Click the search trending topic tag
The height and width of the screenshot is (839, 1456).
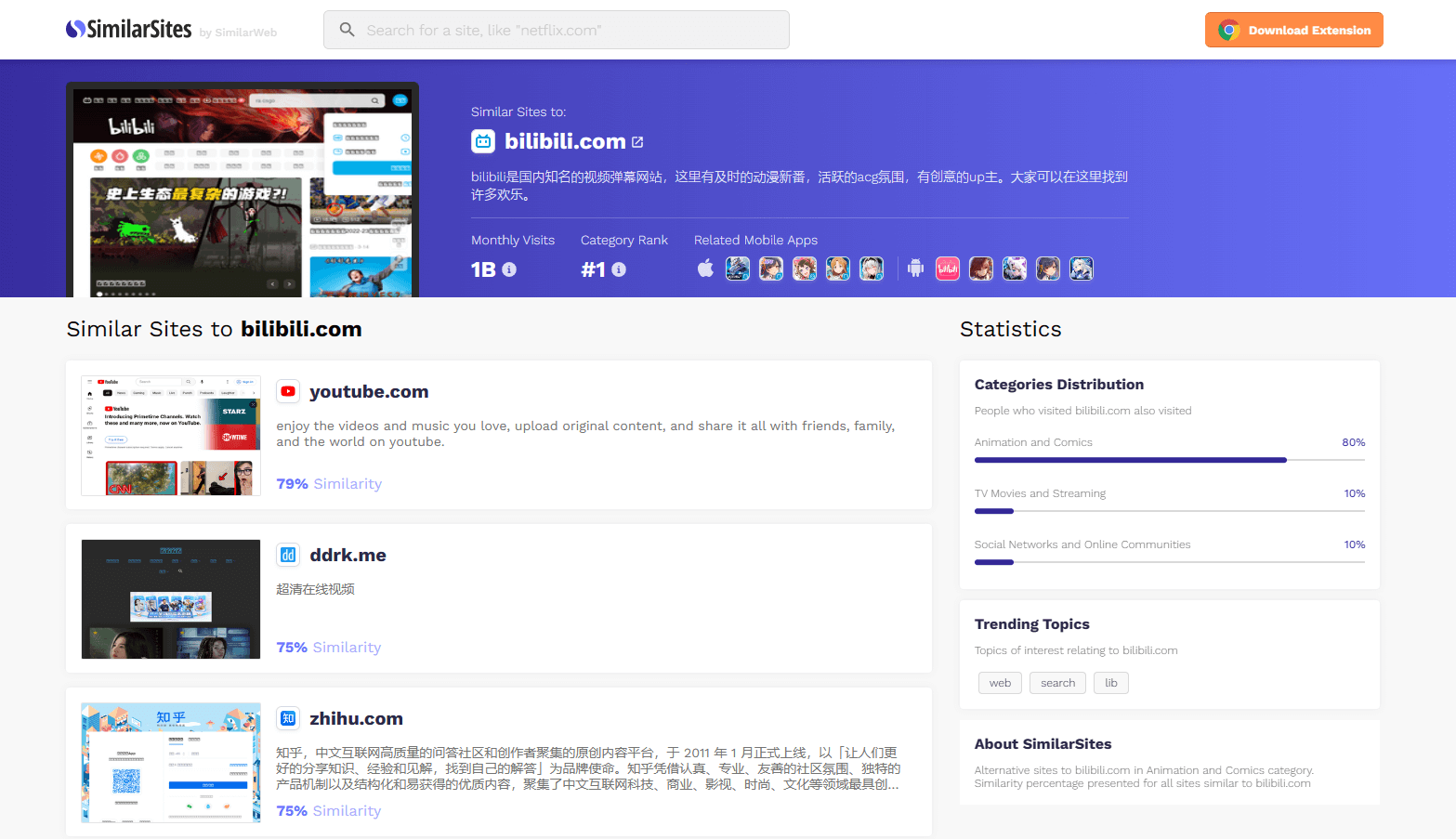[x=1057, y=683]
